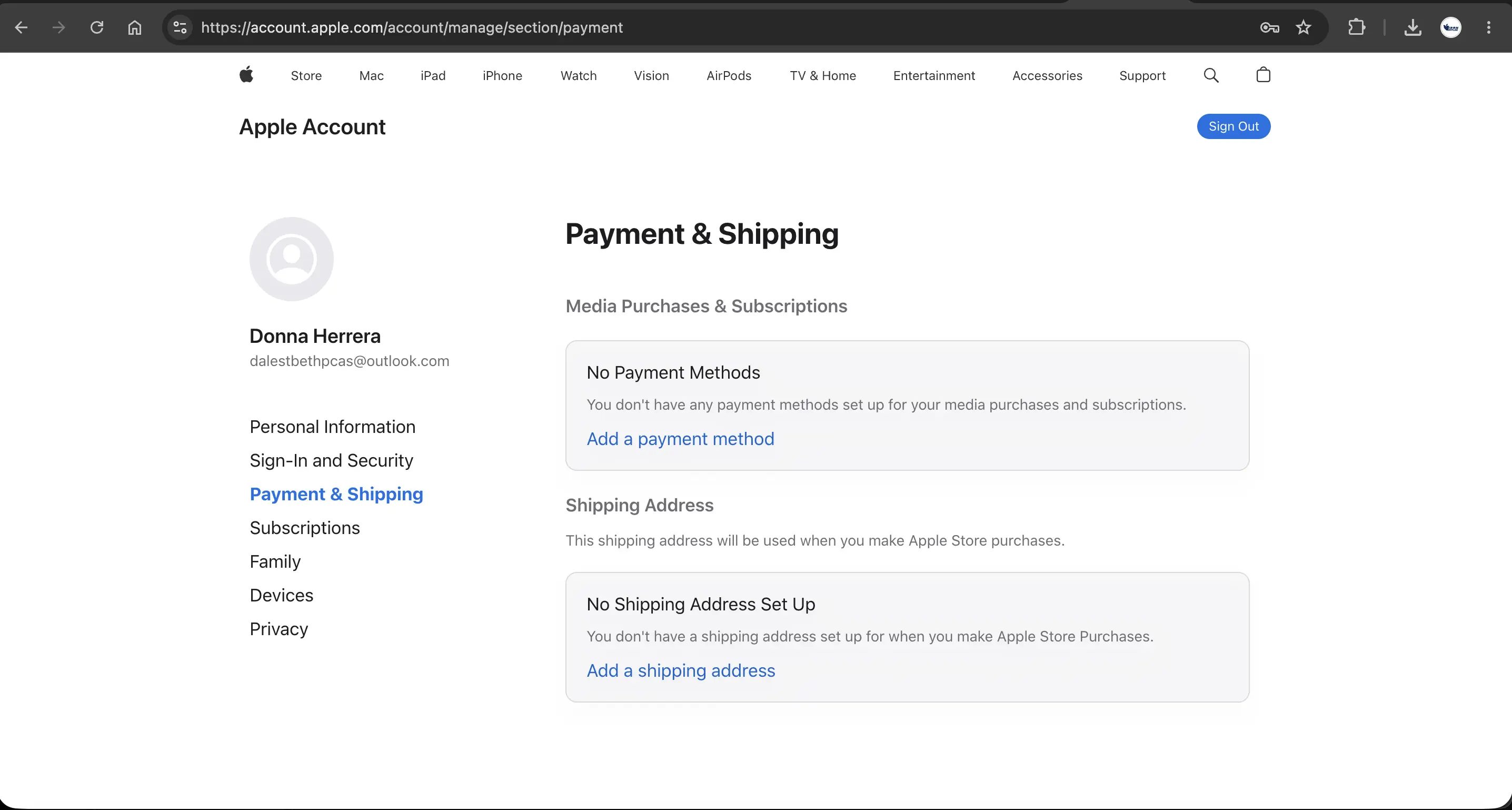Image resolution: width=1512 pixels, height=810 pixels.
Task: Go to Privacy section
Action: tap(279, 629)
